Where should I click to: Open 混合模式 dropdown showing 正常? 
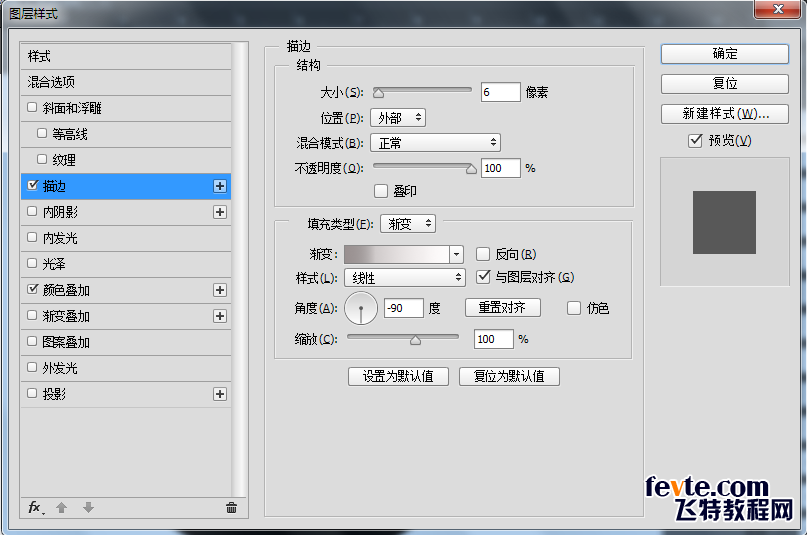[435, 142]
